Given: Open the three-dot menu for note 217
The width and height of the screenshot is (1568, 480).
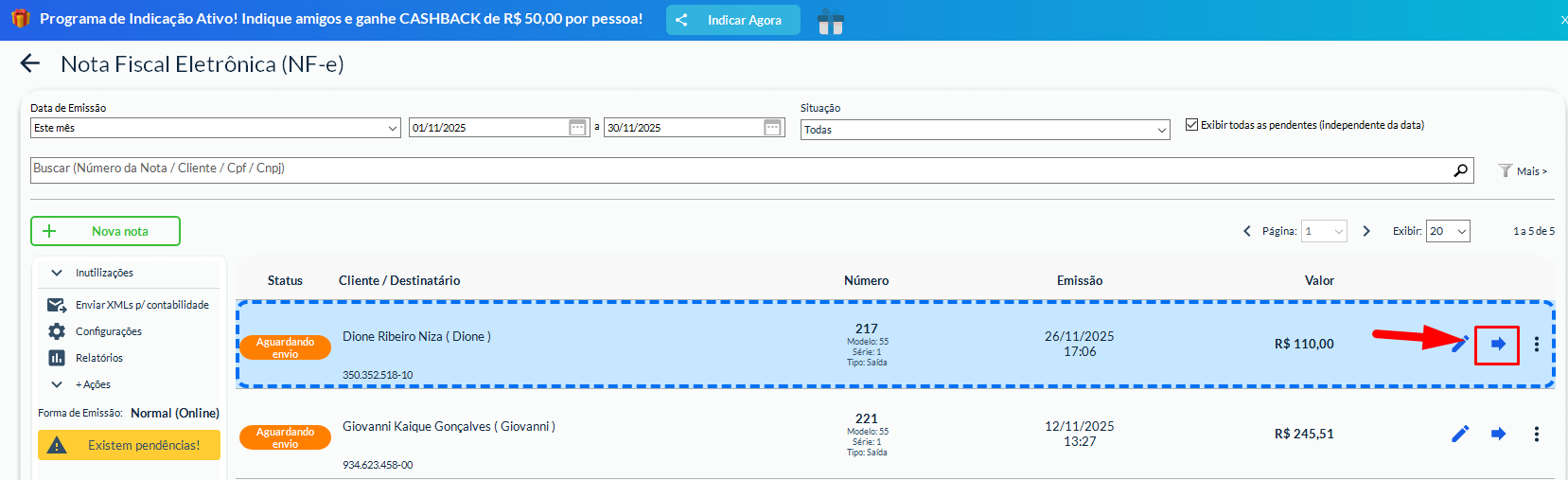Looking at the screenshot, I should [x=1536, y=344].
